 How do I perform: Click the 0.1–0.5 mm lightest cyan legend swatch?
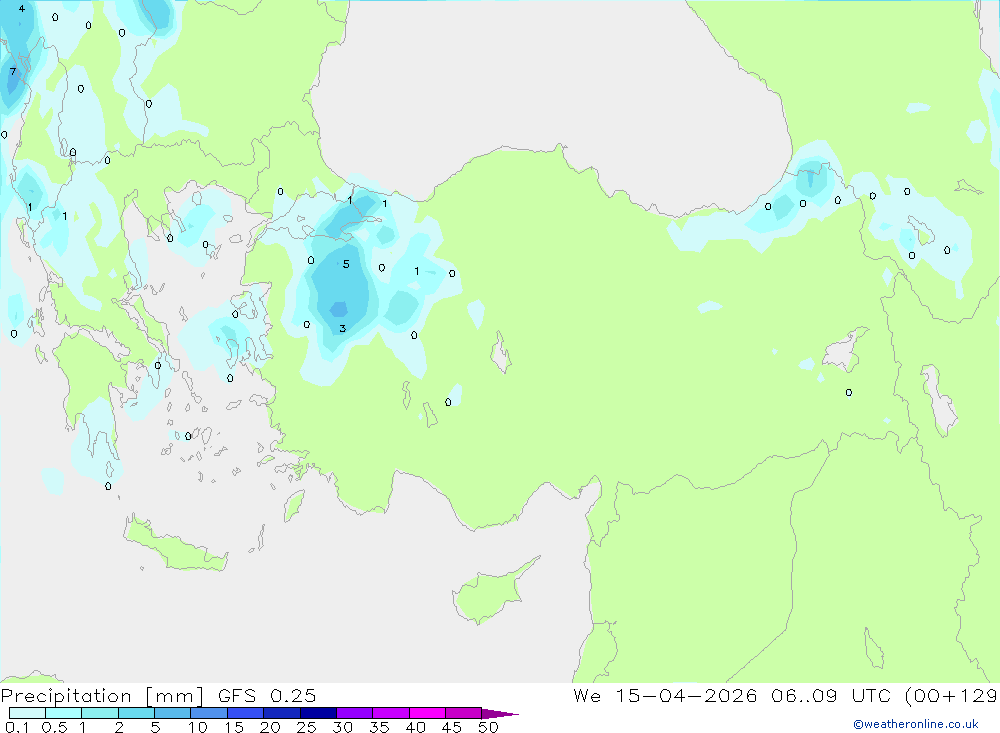click(27, 713)
